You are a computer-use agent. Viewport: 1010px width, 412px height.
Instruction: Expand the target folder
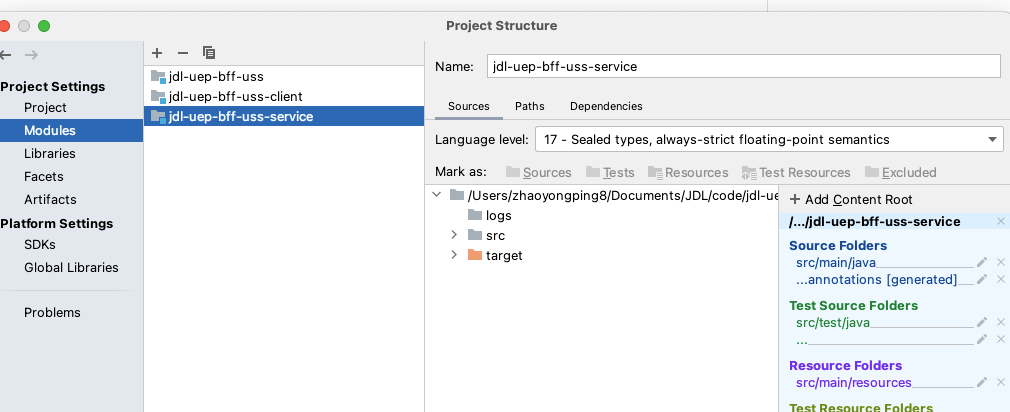pos(455,255)
